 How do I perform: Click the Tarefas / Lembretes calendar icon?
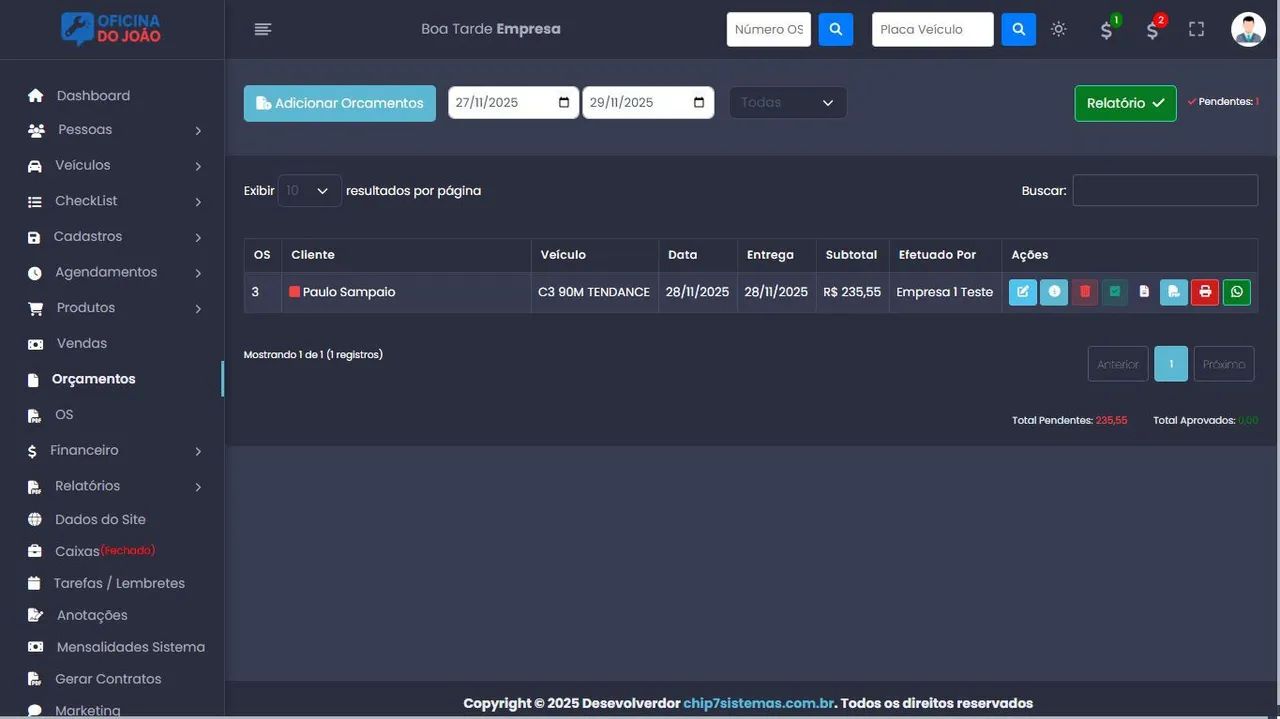[34, 583]
